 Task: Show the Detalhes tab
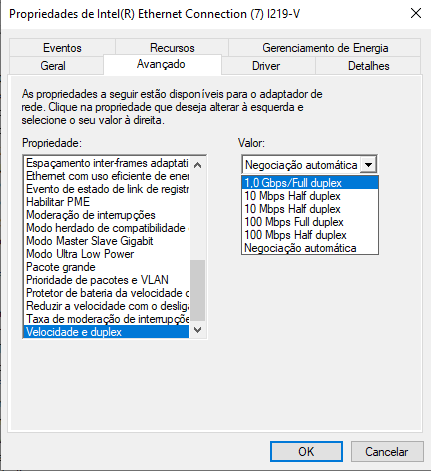(x=368, y=66)
